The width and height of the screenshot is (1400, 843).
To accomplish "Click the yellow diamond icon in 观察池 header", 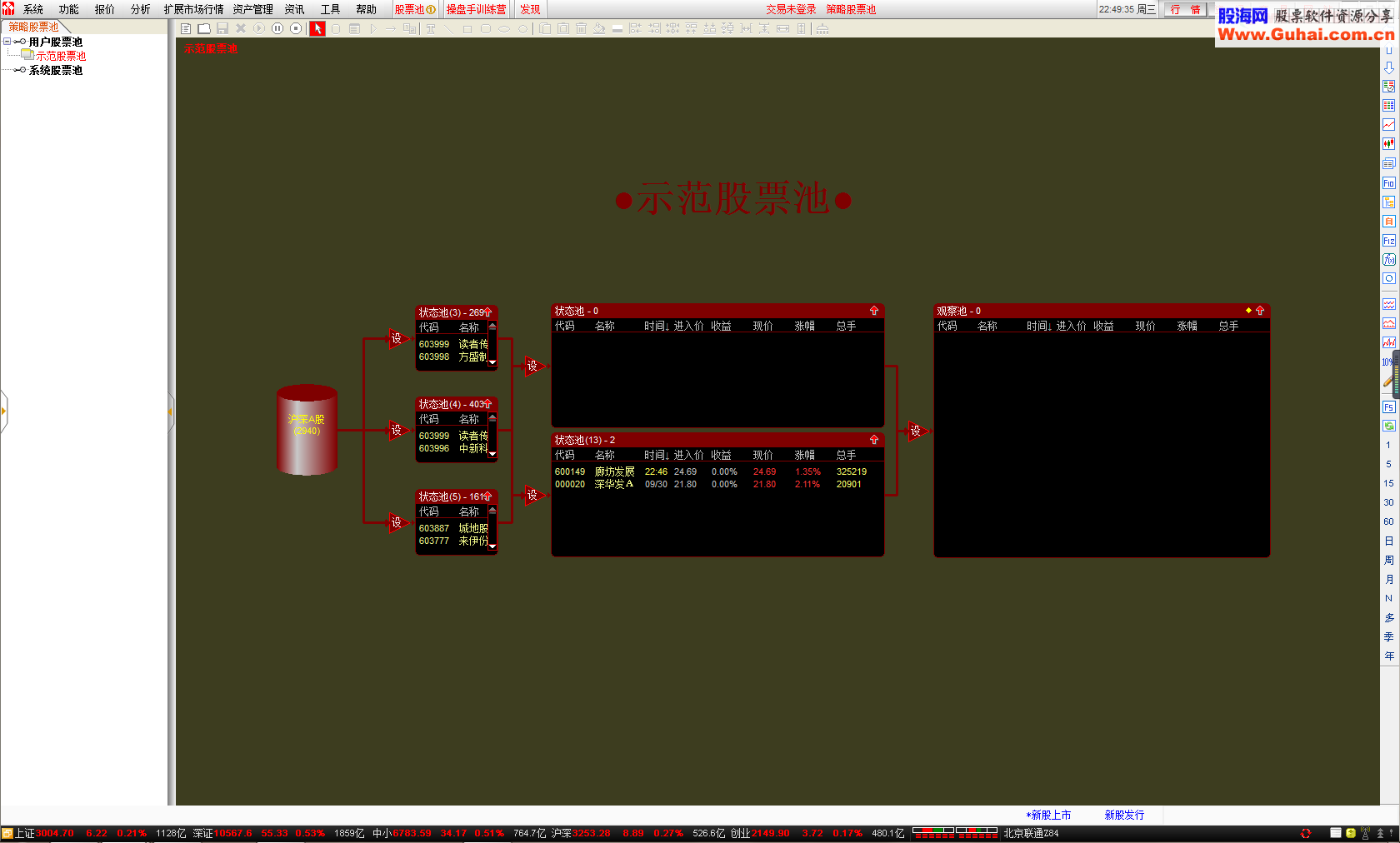I will pos(1248,311).
